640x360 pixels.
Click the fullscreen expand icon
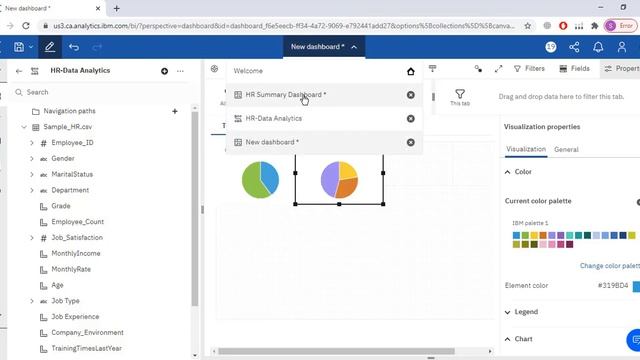(x=498, y=69)
